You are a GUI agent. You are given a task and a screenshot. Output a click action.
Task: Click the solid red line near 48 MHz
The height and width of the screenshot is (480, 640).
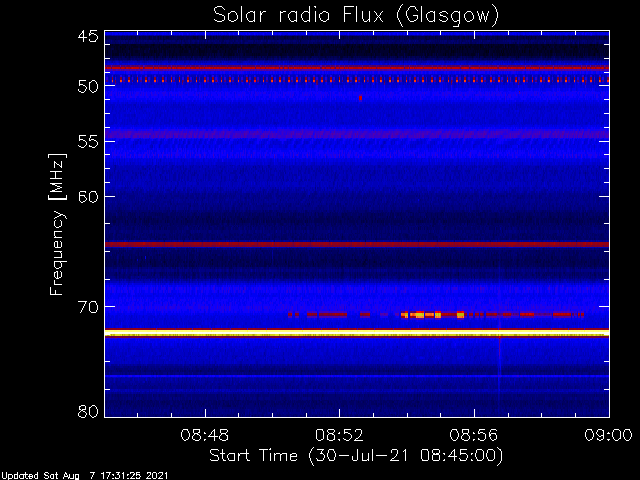(357, 68)
